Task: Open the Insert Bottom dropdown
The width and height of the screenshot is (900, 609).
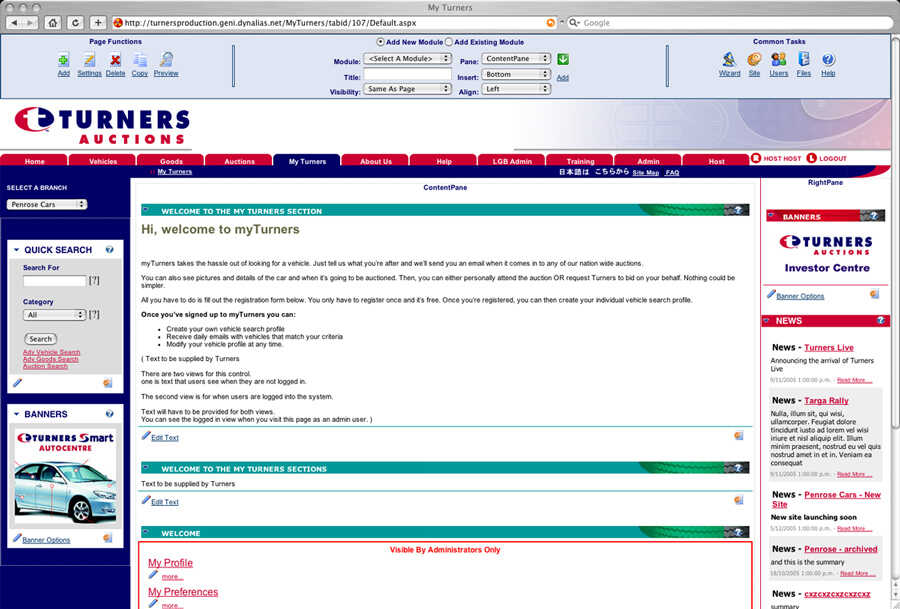Action: point(517,74)
